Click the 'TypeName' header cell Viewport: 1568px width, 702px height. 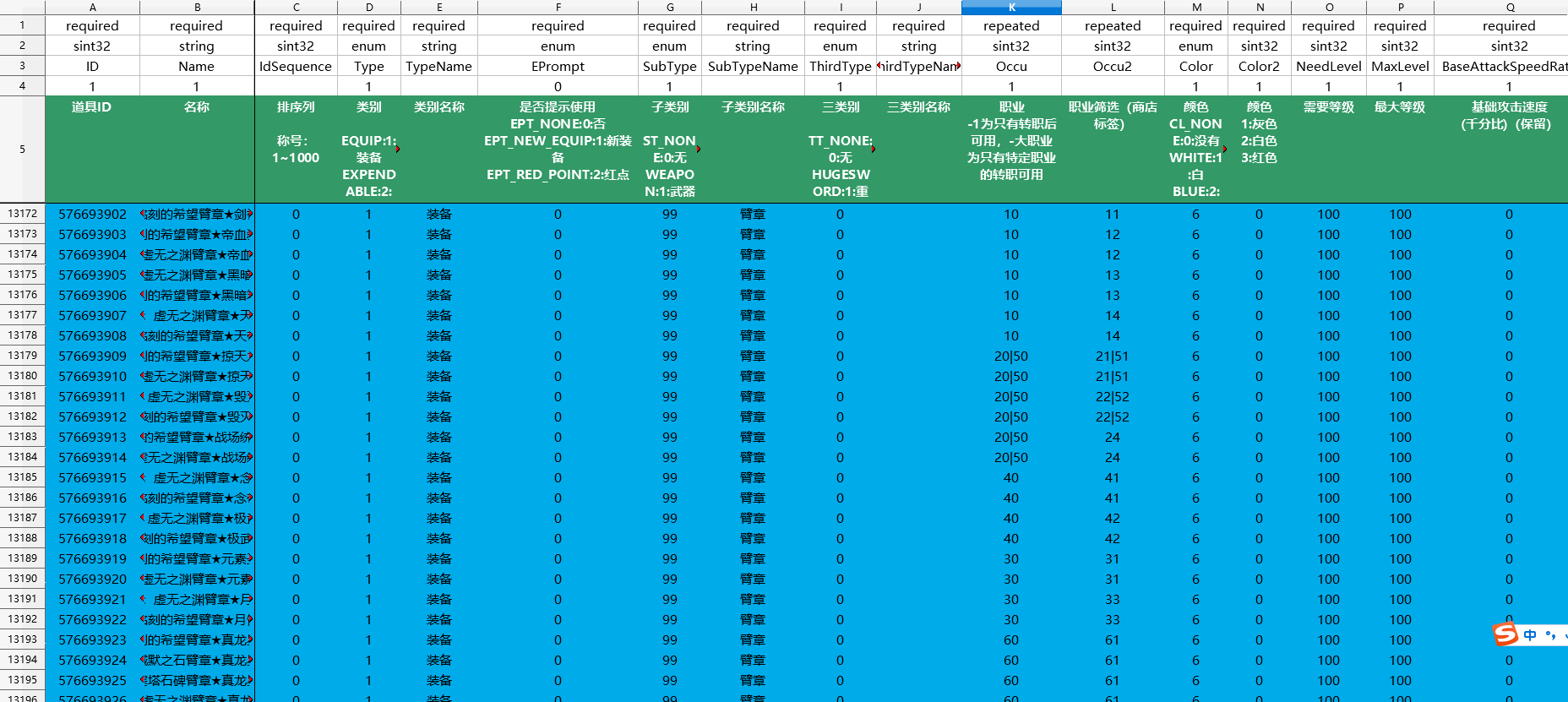click(439, 66)
